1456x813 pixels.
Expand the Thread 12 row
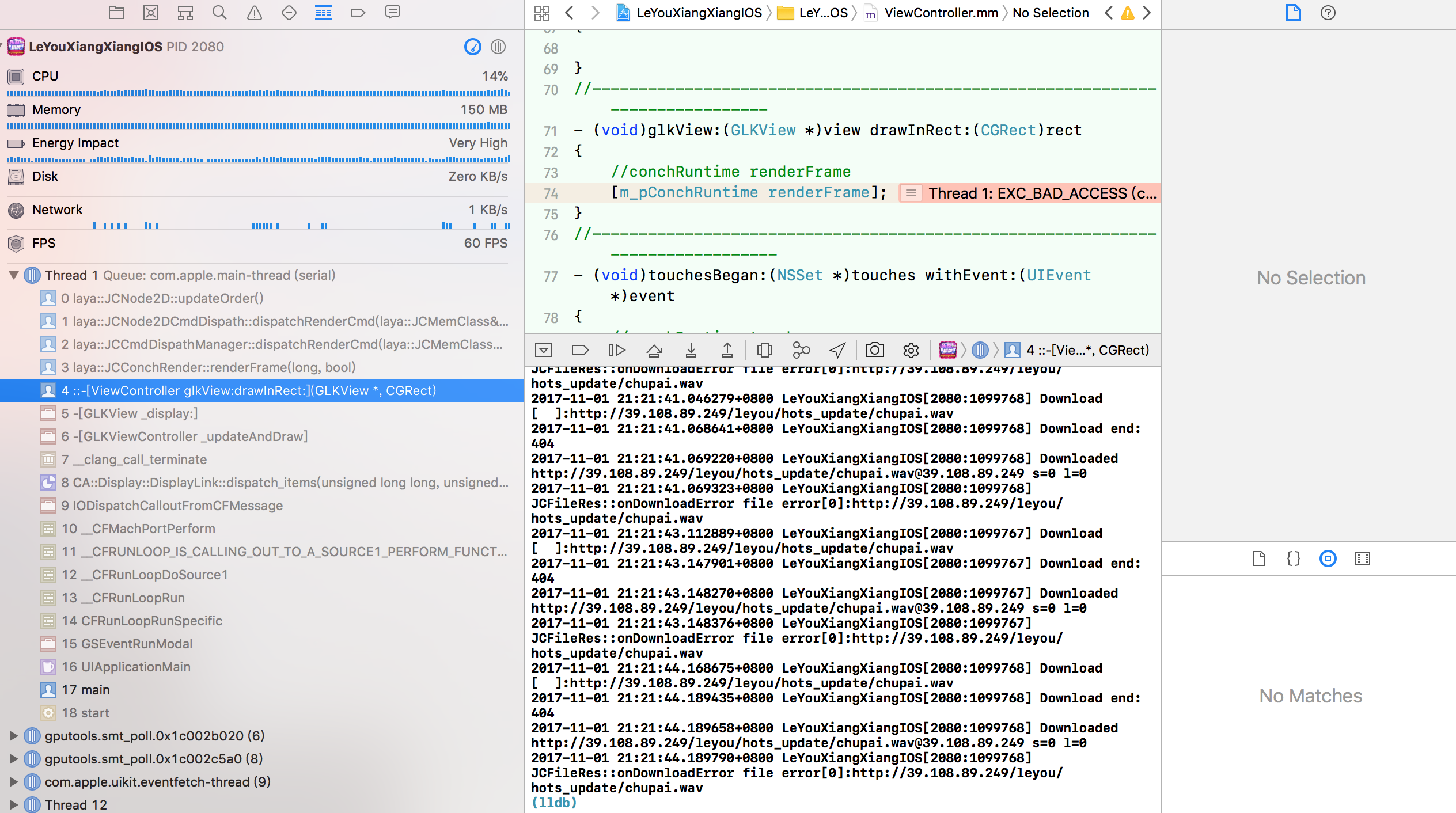pos(14,805)
